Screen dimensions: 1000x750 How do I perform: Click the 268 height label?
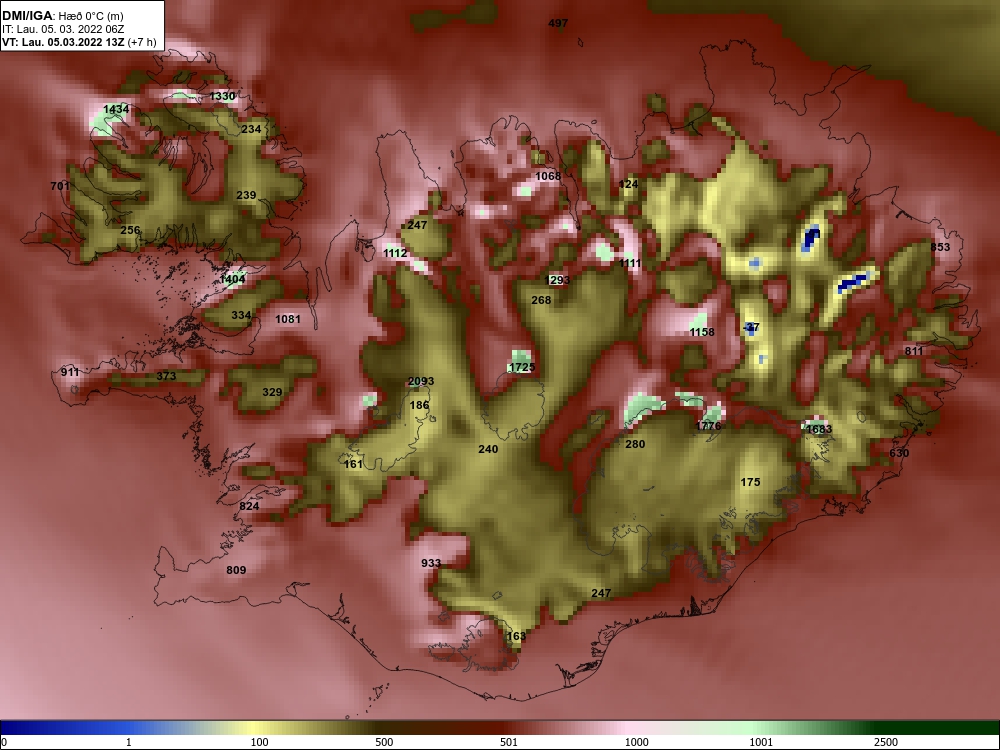coord(541,300)
